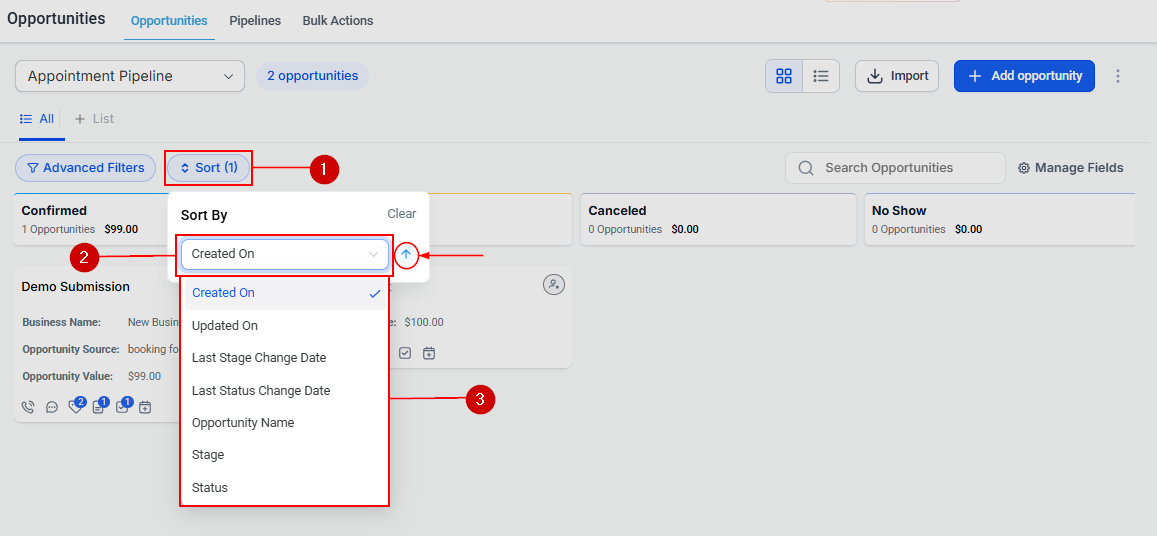Image resolution: width=1157 pixels, height=536 pixels.
Task: Click the tags icon with badge 2
Action: tap(75, 407)
